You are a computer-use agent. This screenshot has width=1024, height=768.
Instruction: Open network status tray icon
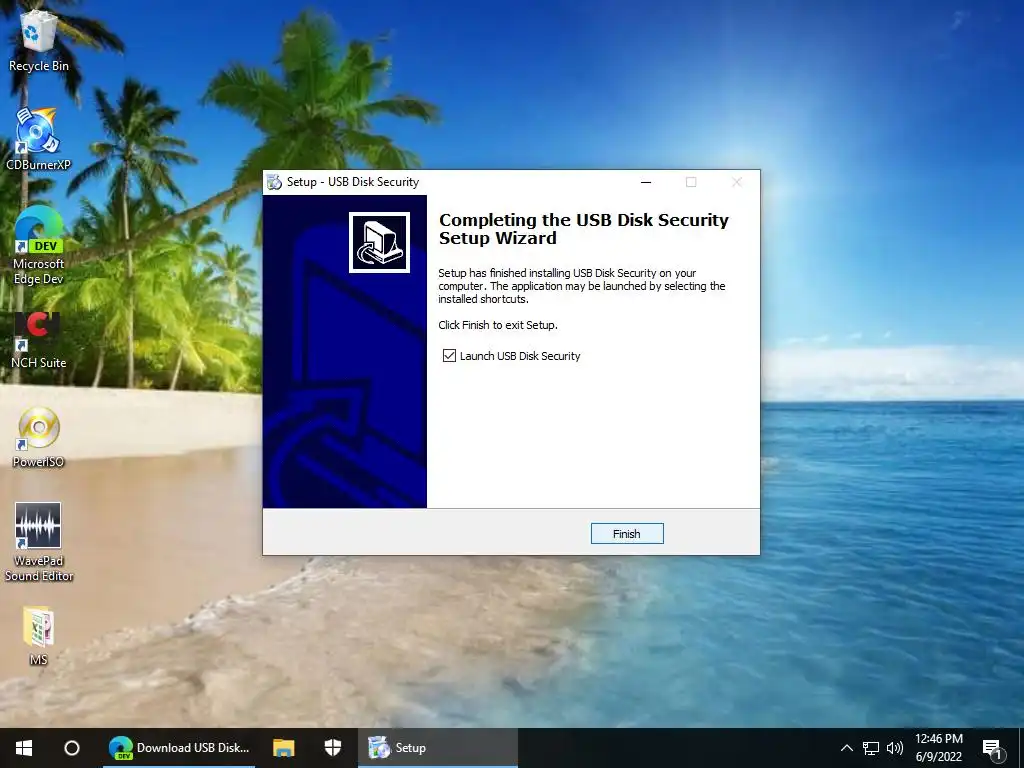pos(871,748)
